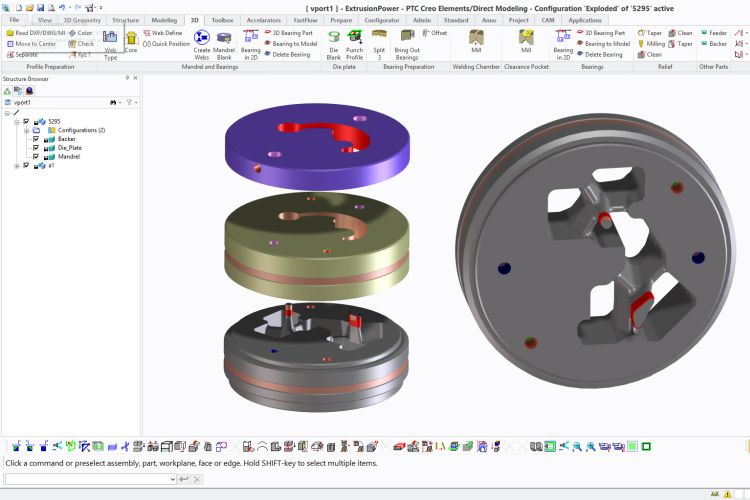Uncheck the Backer part checkbox
The height and width of the screenshot is (500, 750).
pyautogui.click(x=36, y=139)
